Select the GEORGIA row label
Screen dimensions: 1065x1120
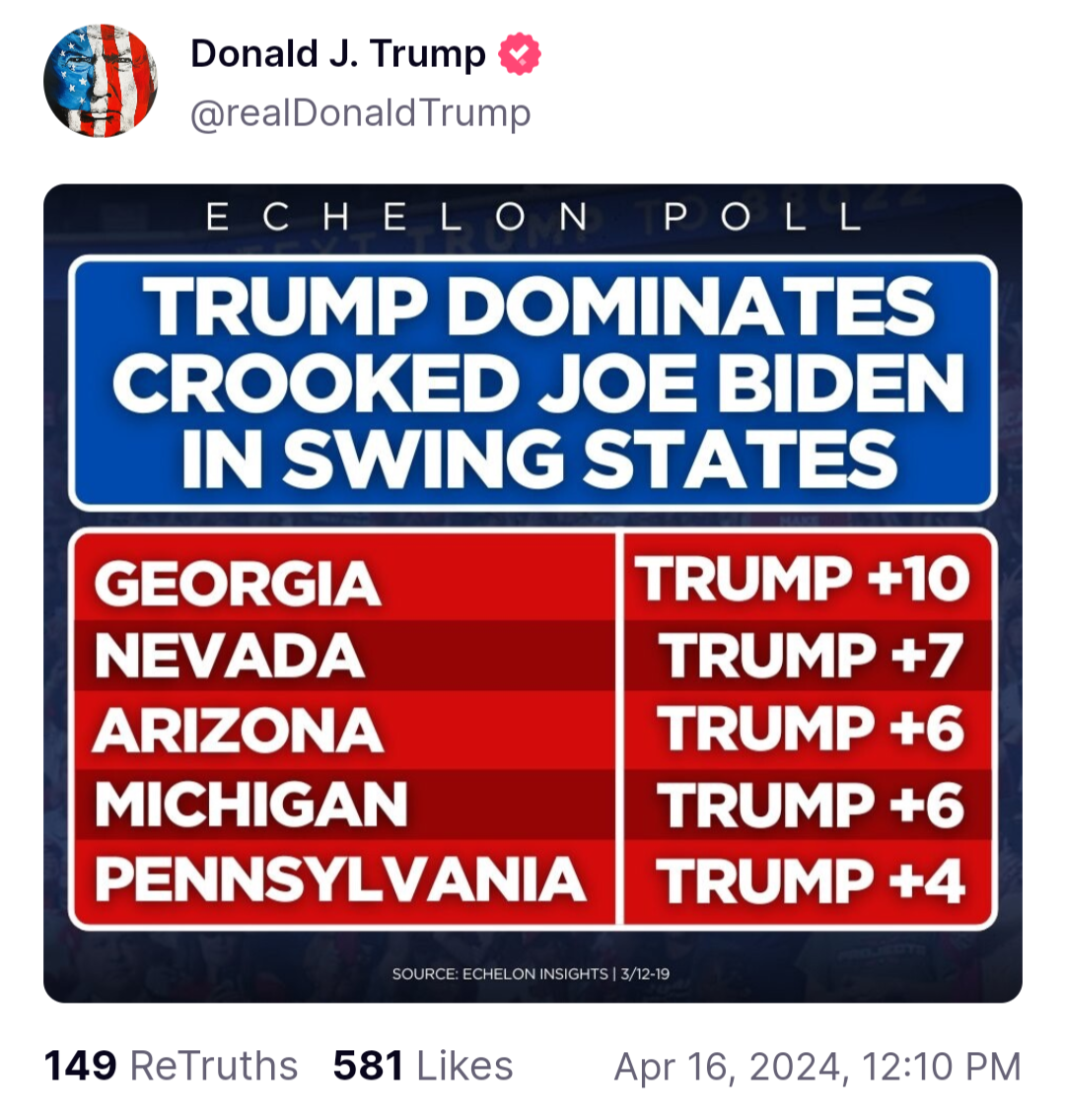[238, 584]
